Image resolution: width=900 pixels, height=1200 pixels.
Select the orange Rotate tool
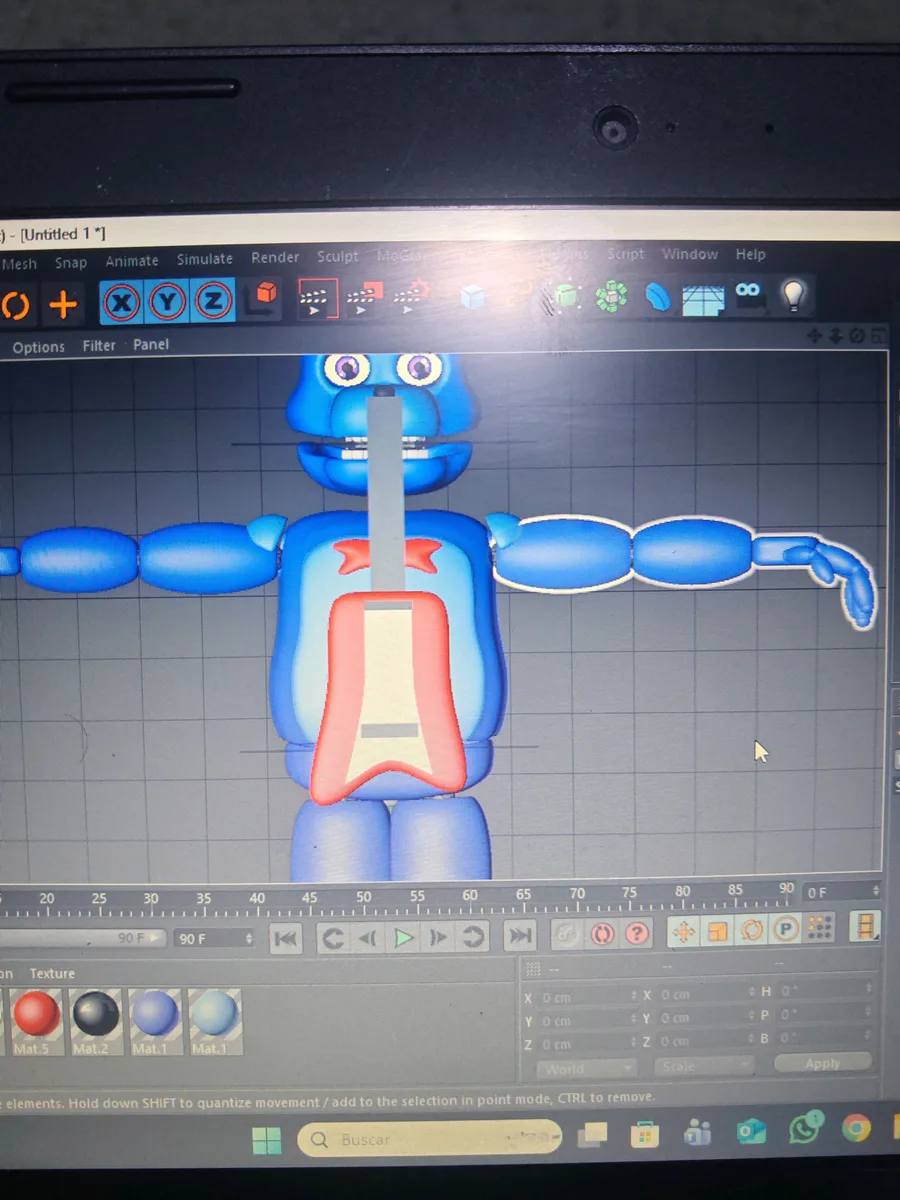[x=14, y=305]
